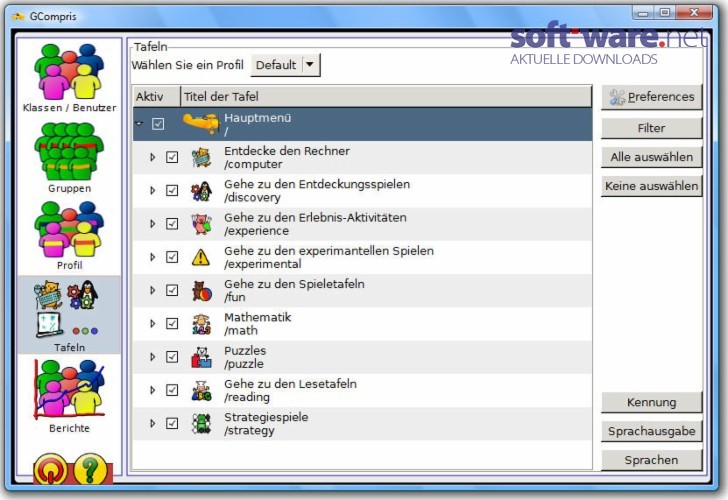Select the Tafeln section icon
Image resolution: width=728 pixels, height=500 pixels.
pos(68,309)
